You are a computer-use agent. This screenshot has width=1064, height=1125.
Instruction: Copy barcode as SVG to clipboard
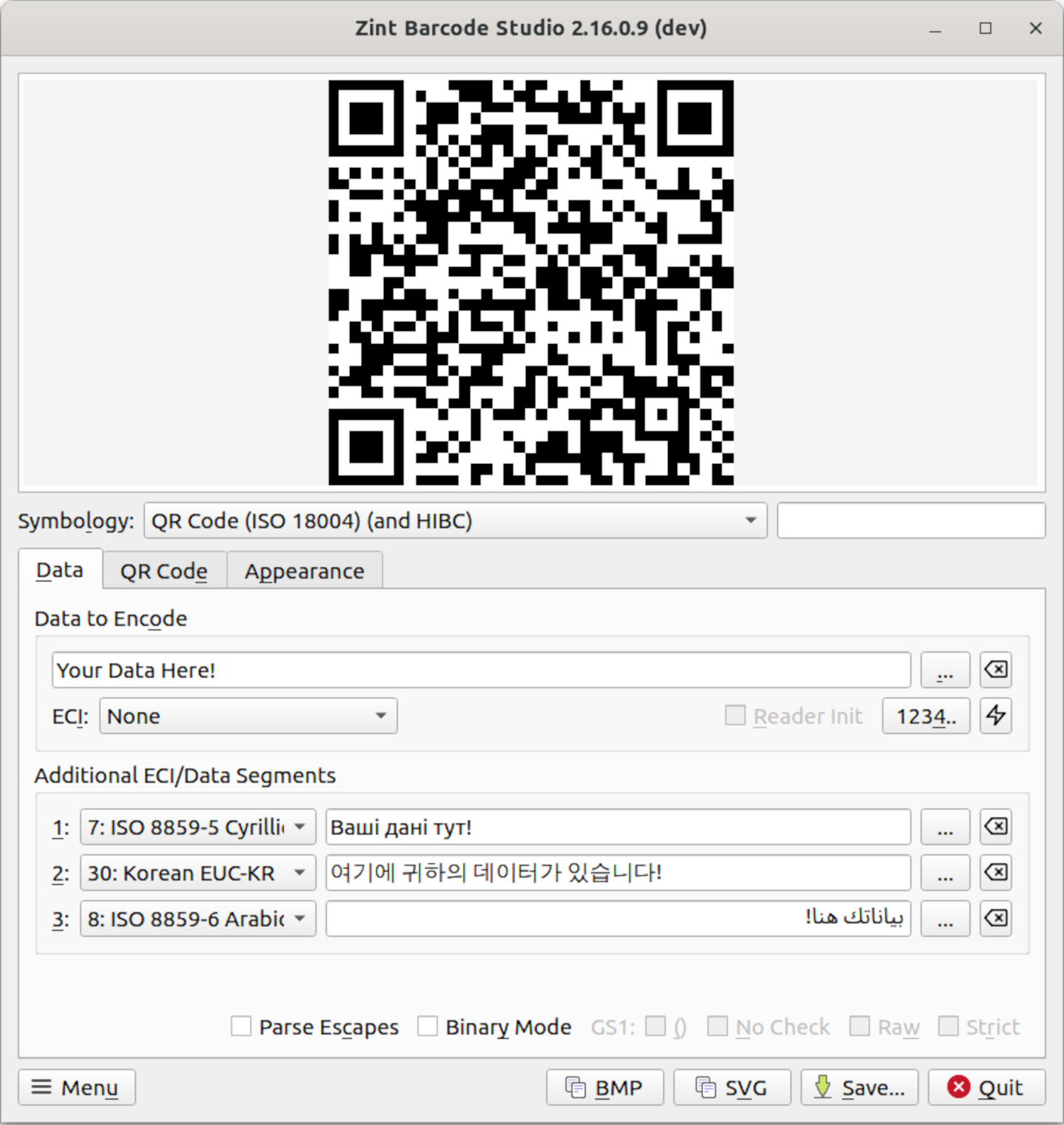(732, 1087)
